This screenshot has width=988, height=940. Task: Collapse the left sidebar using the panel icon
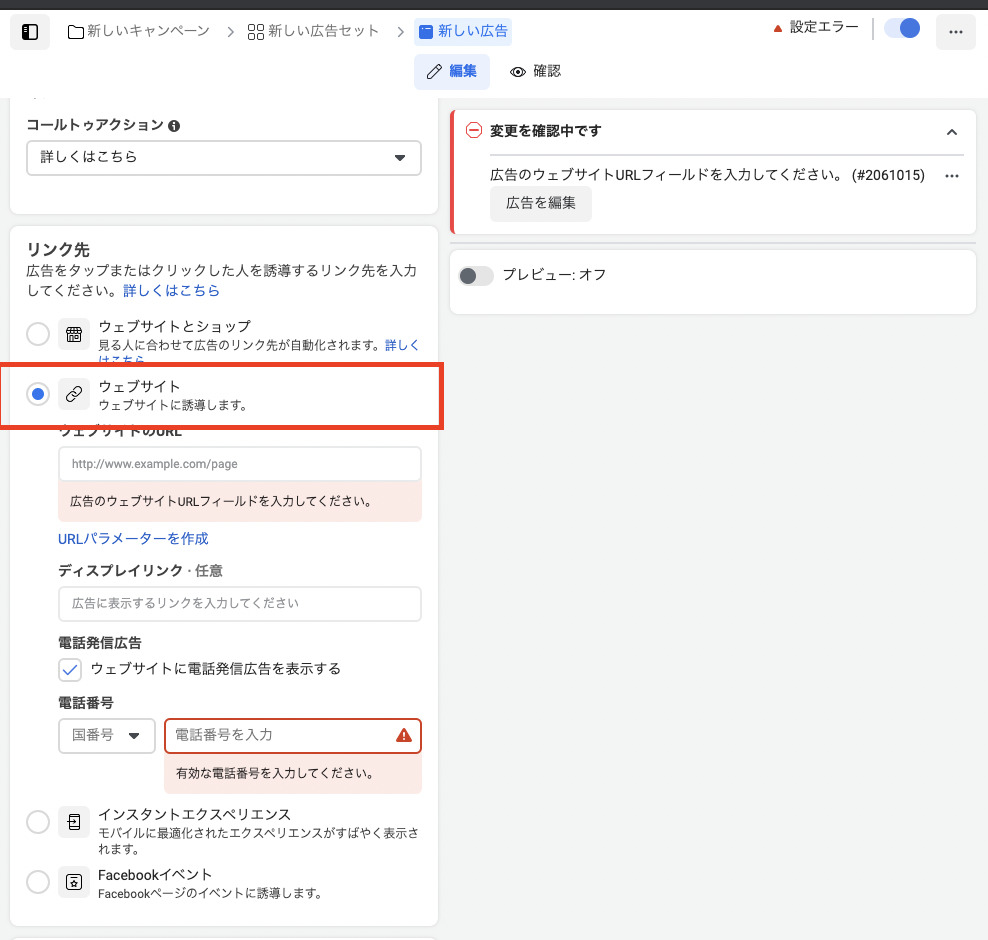pyautogui.click(x=29, y=31)
